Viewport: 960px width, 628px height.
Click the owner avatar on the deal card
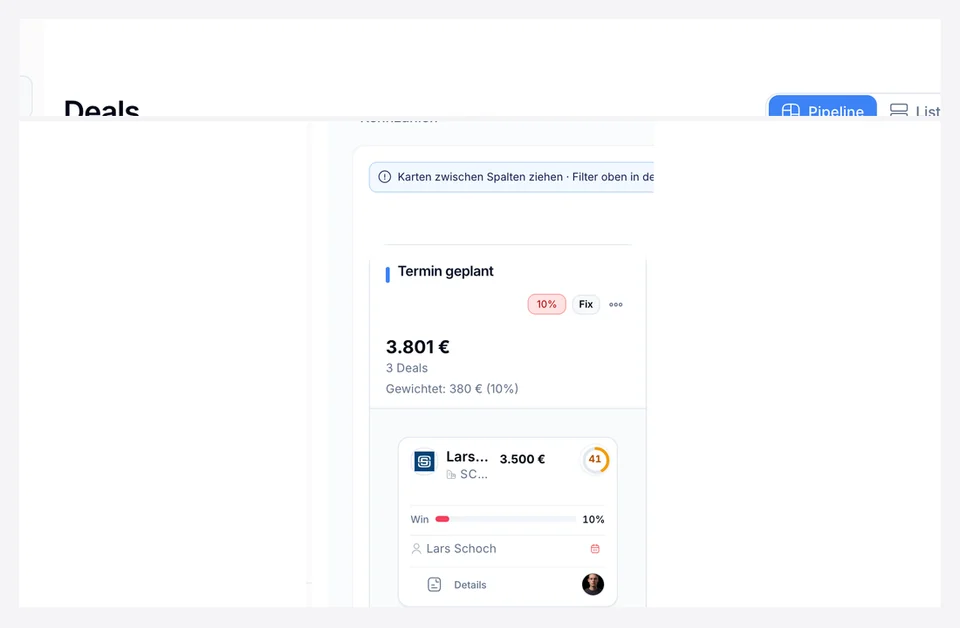(x=593, y=585)
